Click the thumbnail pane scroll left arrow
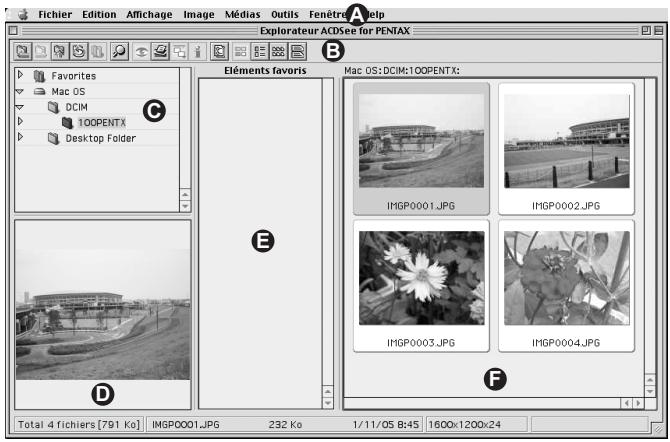The width and height of the screenshot is (670, 442). [626, 403]
